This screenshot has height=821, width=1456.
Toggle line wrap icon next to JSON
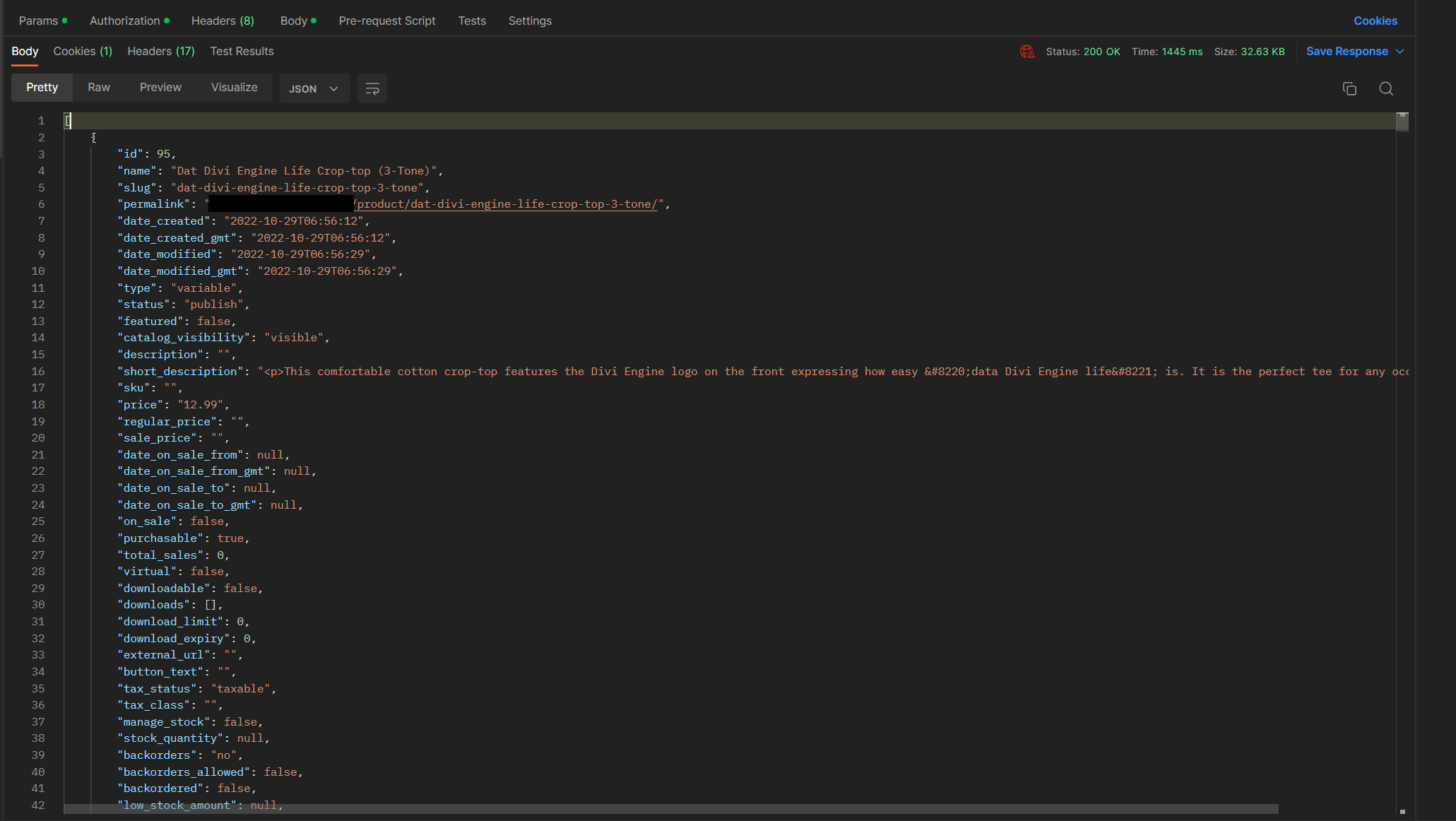pyautogui.click(x=372, y=88)
